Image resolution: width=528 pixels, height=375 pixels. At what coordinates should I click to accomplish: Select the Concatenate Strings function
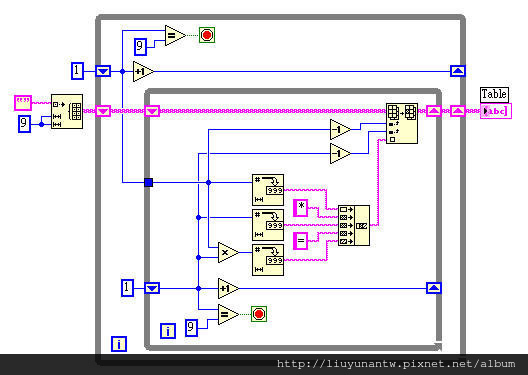coord(354,226)
